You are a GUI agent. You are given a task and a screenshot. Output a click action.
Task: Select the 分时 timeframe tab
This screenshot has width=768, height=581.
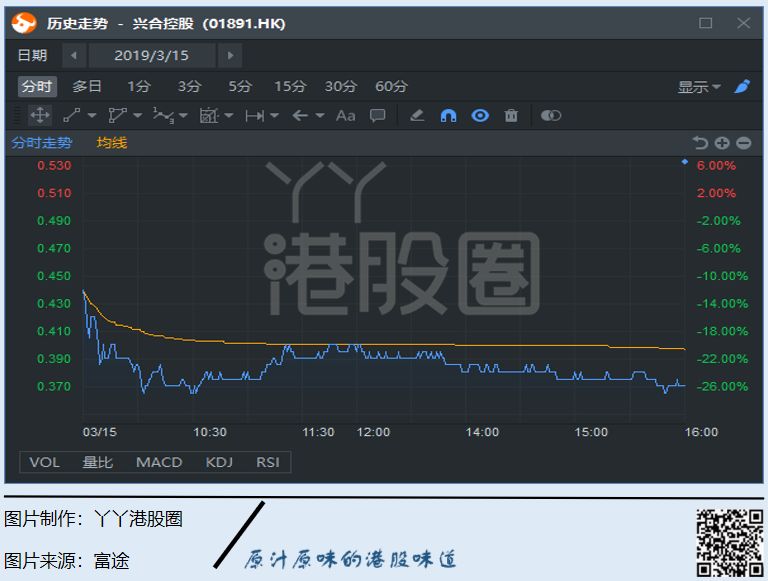[x=37, y=87]
